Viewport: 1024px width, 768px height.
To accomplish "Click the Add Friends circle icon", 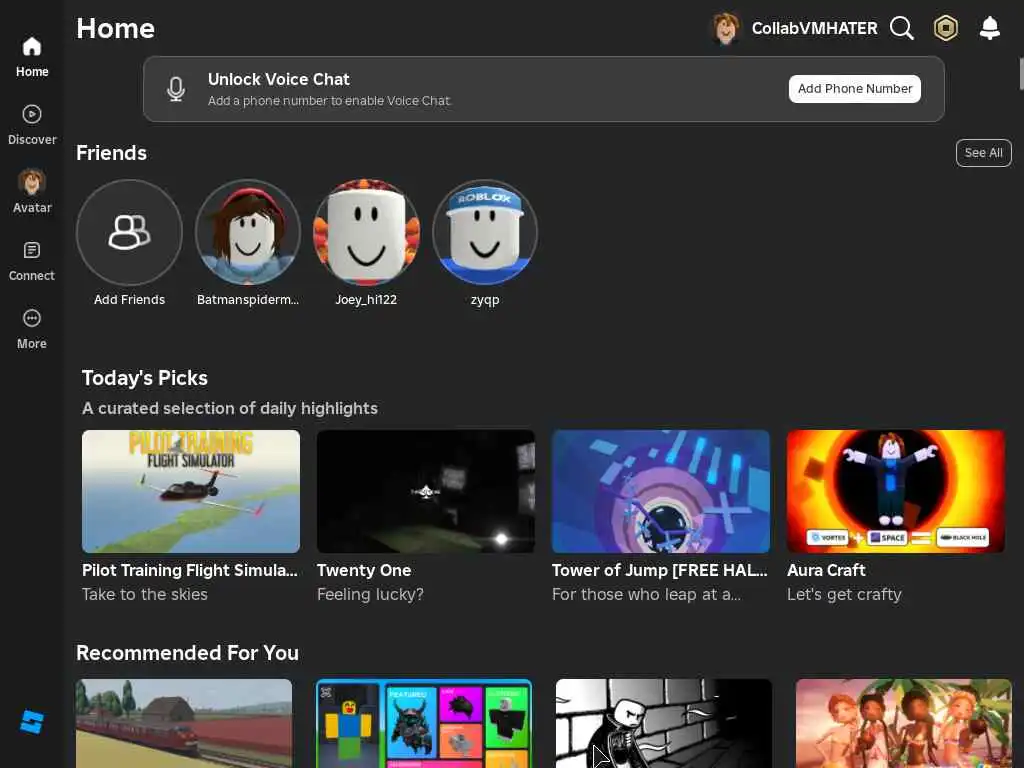I will click(x=129, y=232).
